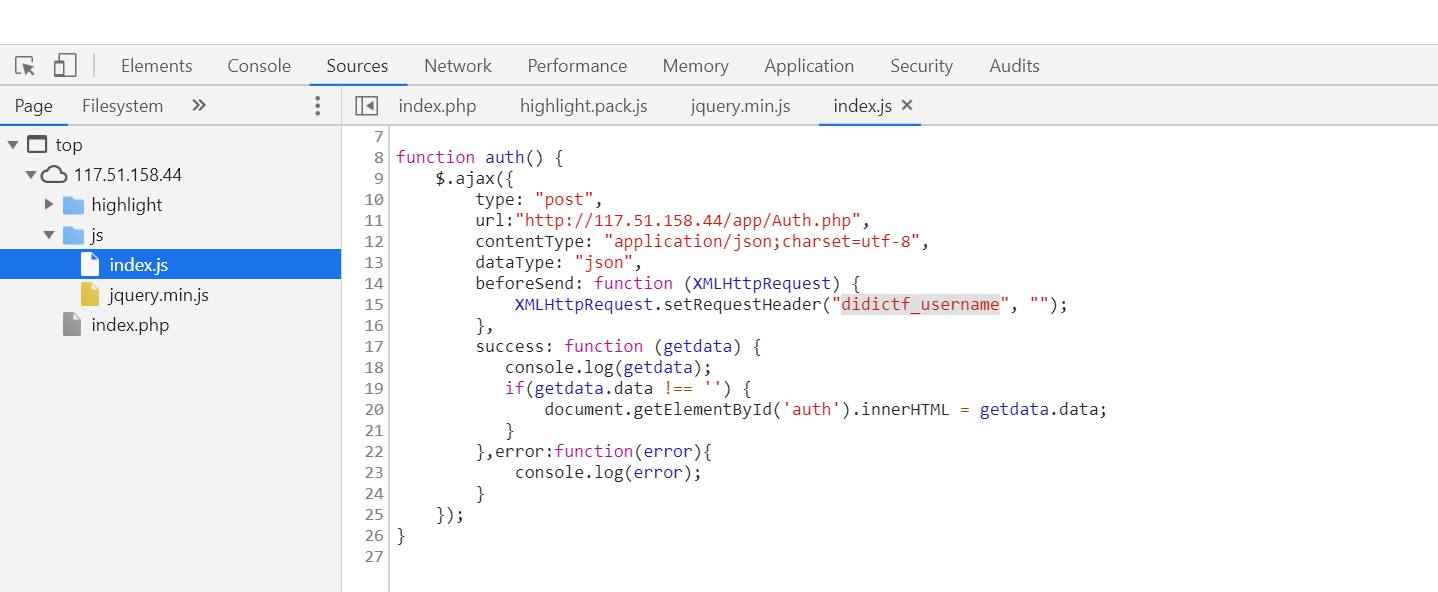Toggle the device toolbar icon
This screenshot has height=592, width=1438.
[x=65, y=66]
